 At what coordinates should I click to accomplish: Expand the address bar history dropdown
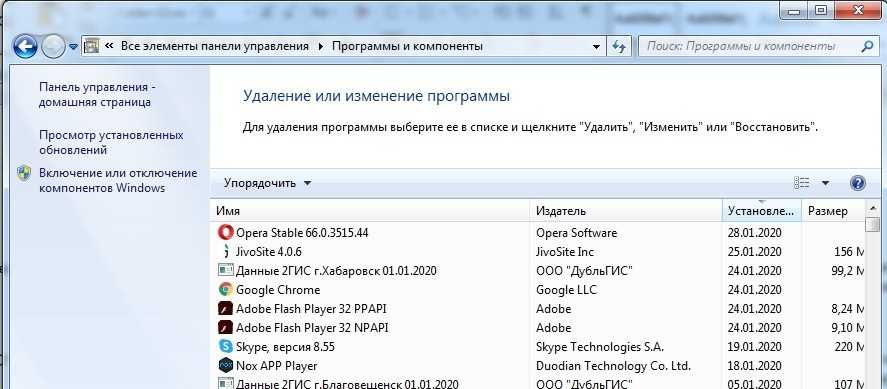click(596, 46)
